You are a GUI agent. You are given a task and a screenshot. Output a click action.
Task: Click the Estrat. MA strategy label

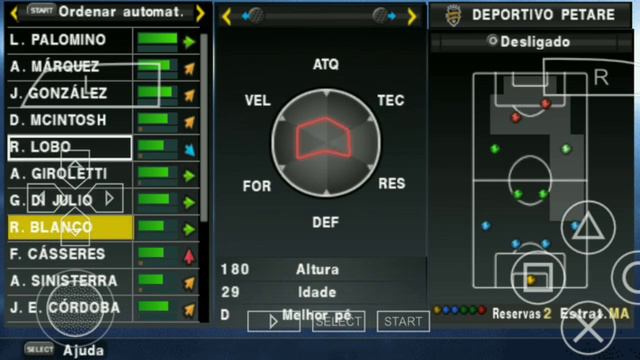pos(595,313)
